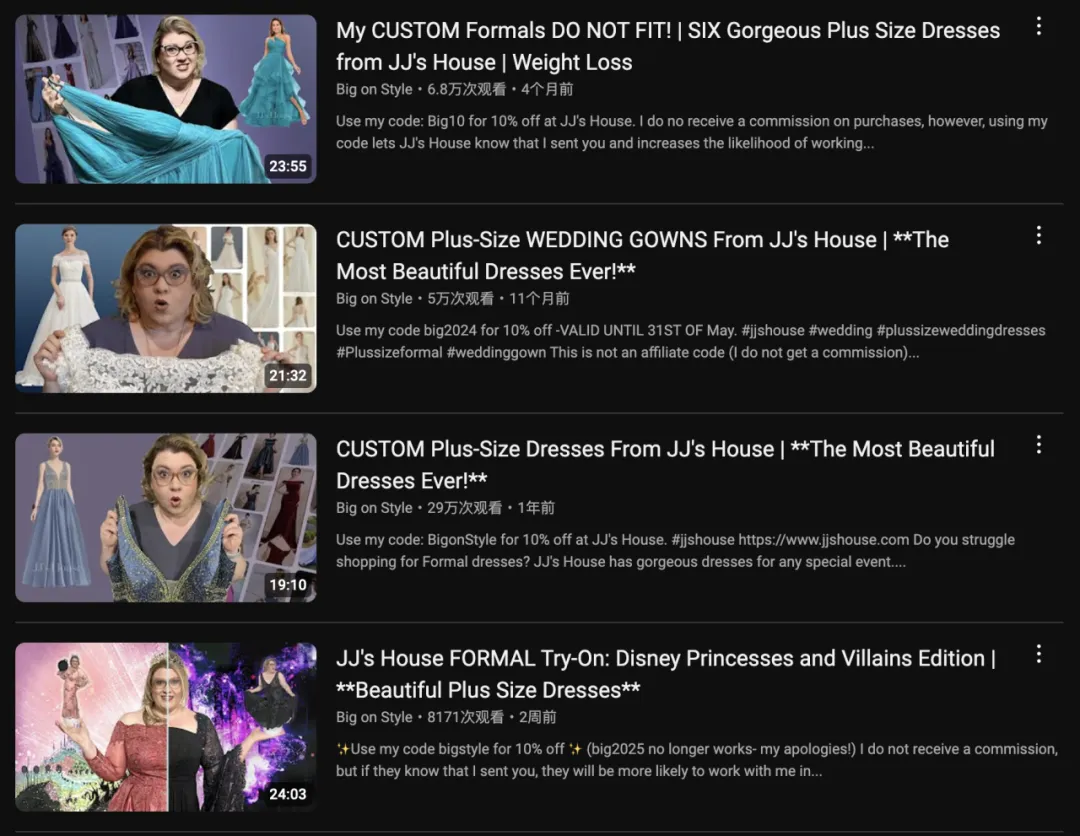Screen dimensions: 1080x836
Task: Select the 24:03 duration badge on thumbnail
Action: 288,795
